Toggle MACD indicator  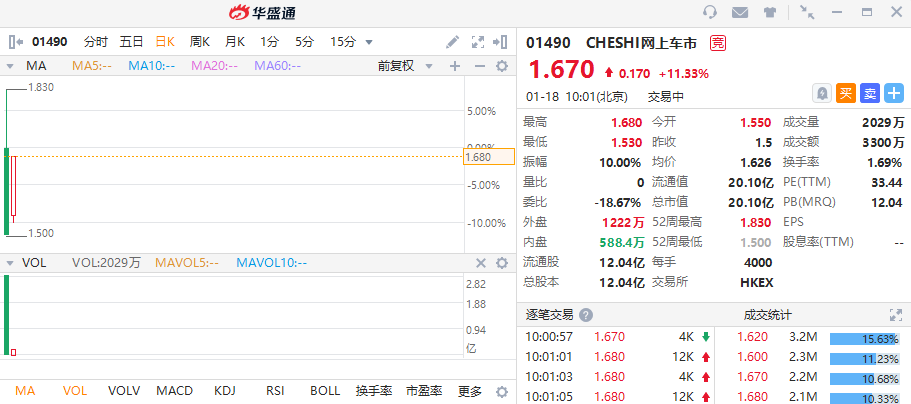click(x=176, y=391)
